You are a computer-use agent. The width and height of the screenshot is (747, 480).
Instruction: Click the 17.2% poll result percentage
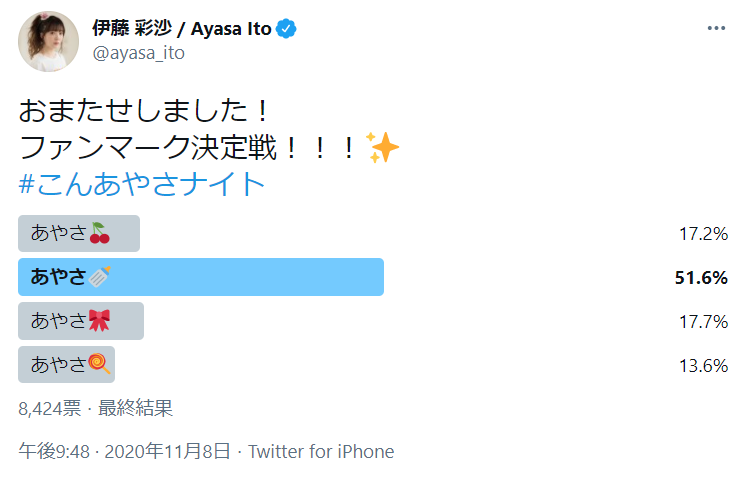(x=702, y=234)
